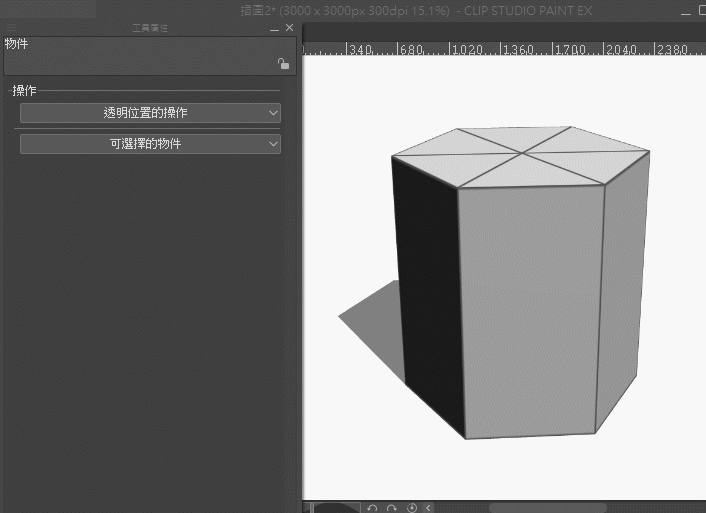The width and height of the screenshot is (706, 513).
Task: Open the Tool Property panel menu
Action: pyautogui.click(x=12, y=28)
